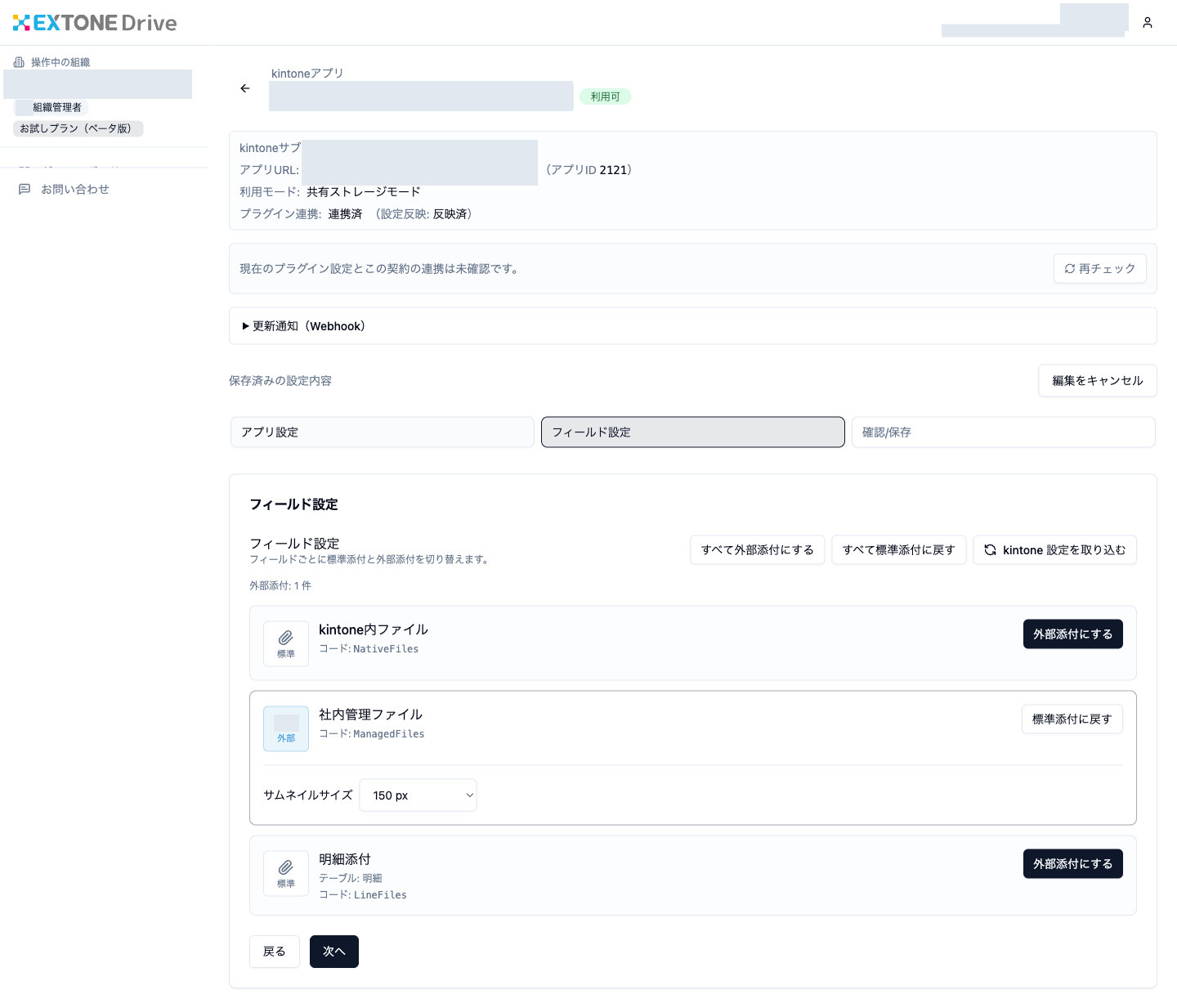
Task: Click the コード: ManagedFiles text
Action: (x=372, y=733)
